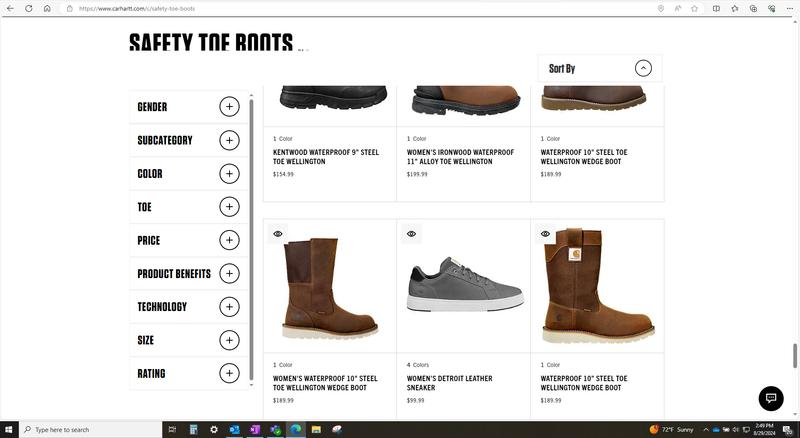Screen dimensions: 800x438
Task: Open File Explorer from the taskbar
Action: point(316,429)
